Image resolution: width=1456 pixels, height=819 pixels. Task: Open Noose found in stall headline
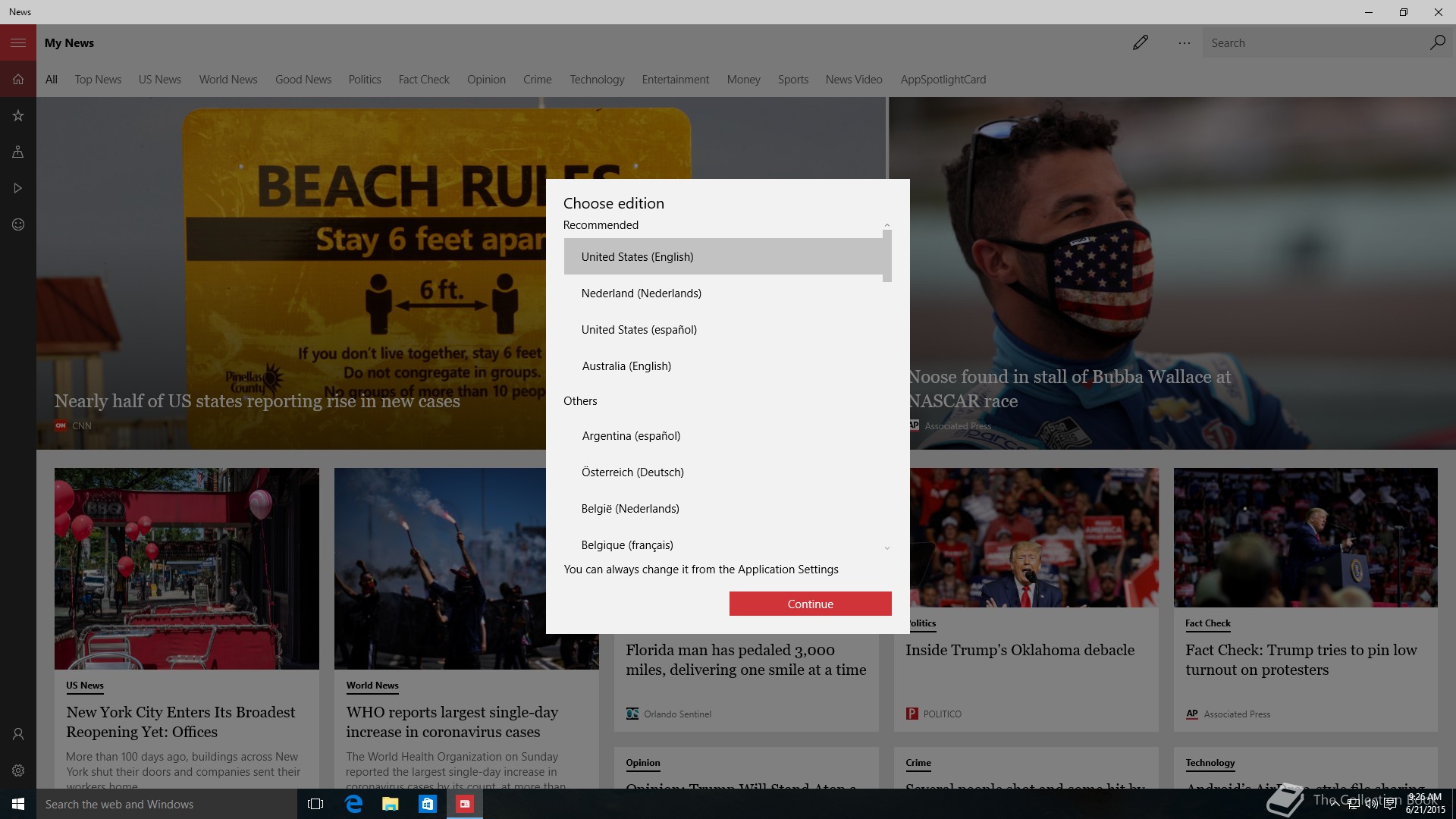(1070, 388)
